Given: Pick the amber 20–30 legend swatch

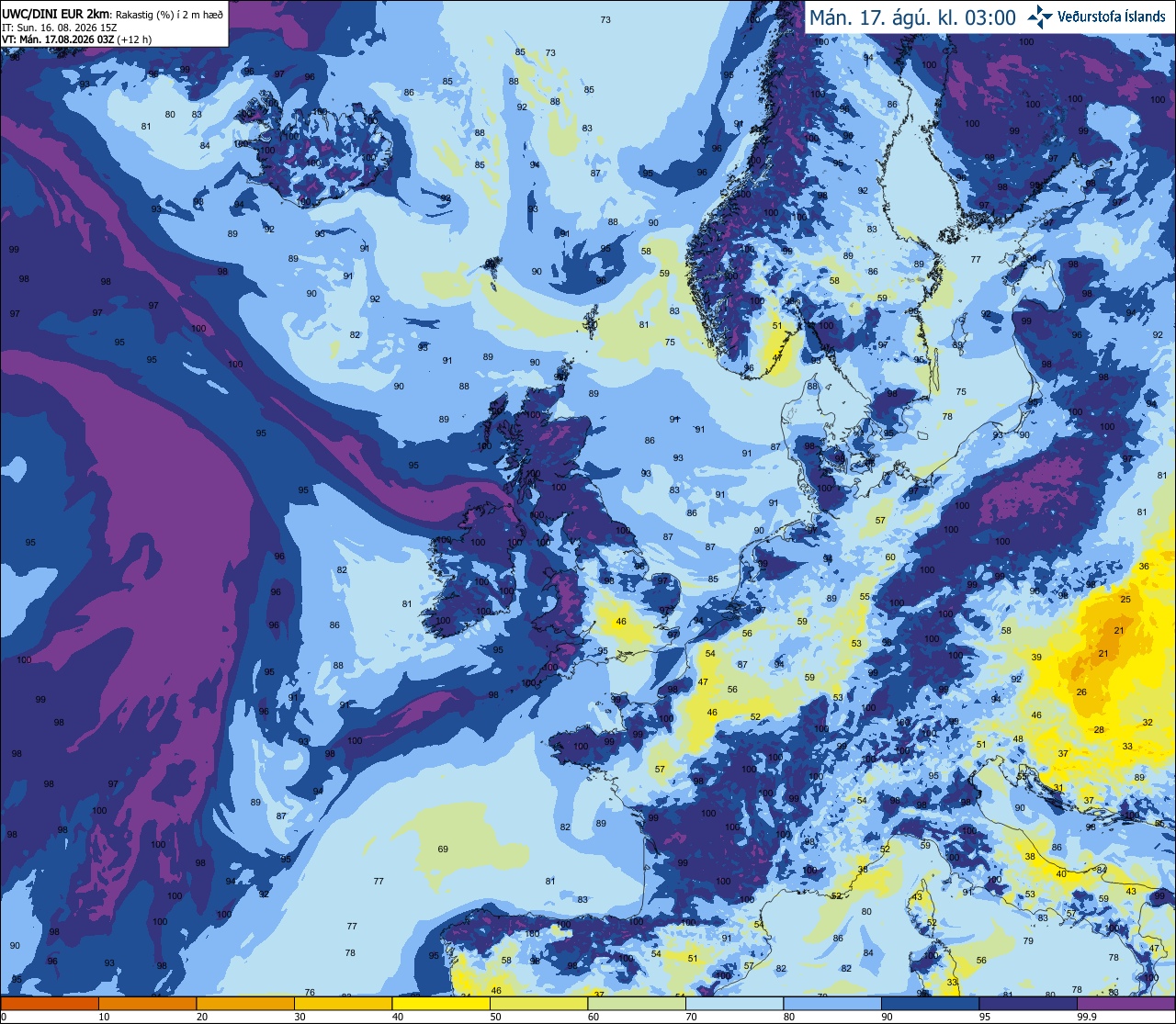Looking at the screenshot, I should (x=245, y=1003).
